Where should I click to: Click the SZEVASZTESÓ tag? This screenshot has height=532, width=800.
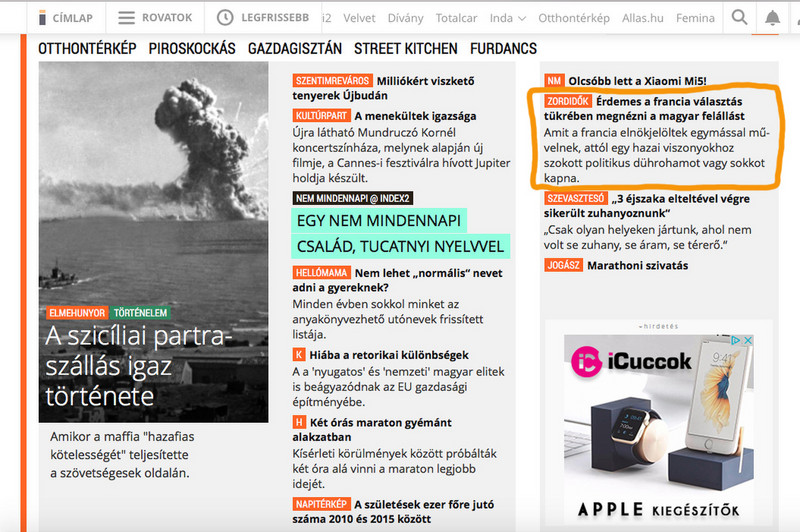(576, 198)
